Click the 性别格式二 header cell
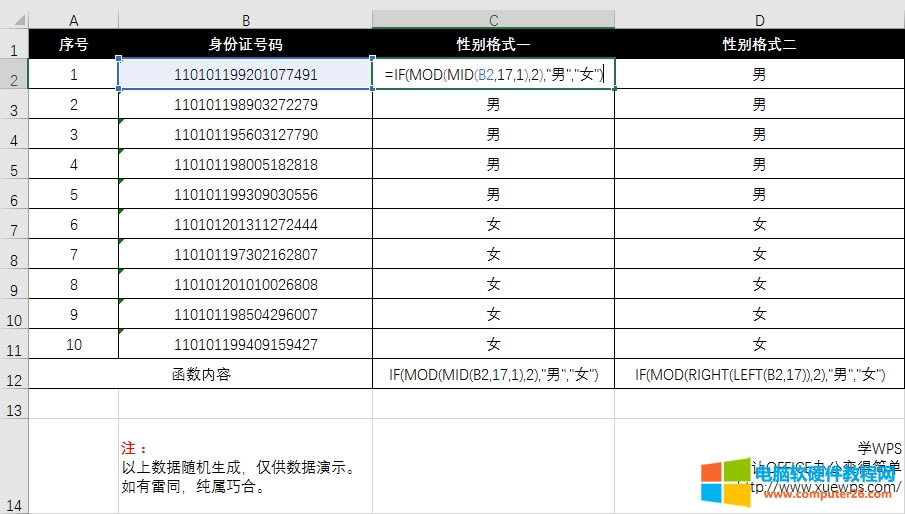 pyautogui.click(x=760, y=44)
